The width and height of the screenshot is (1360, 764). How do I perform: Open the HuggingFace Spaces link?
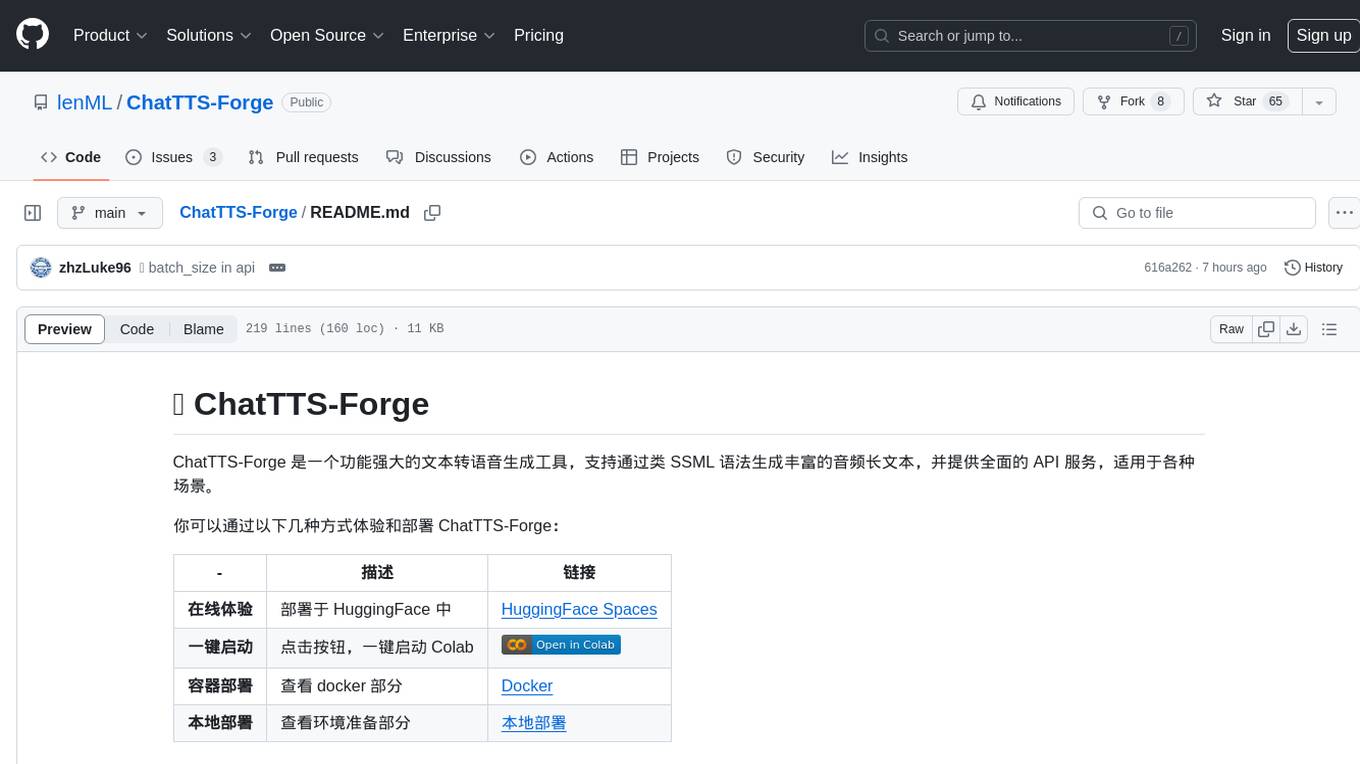[x=579, y=609]
